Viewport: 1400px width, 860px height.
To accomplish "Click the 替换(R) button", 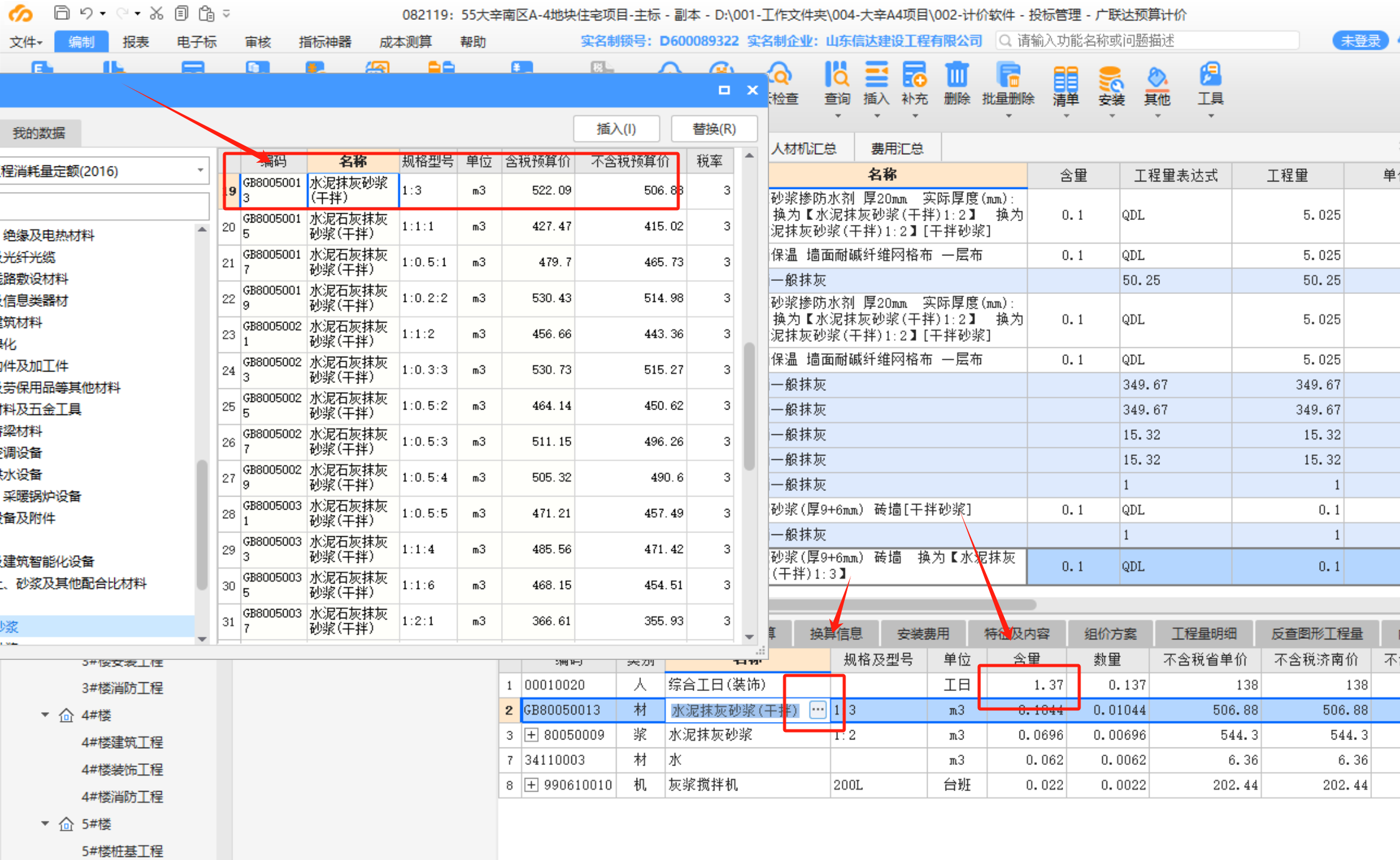I will coord(714,129).
